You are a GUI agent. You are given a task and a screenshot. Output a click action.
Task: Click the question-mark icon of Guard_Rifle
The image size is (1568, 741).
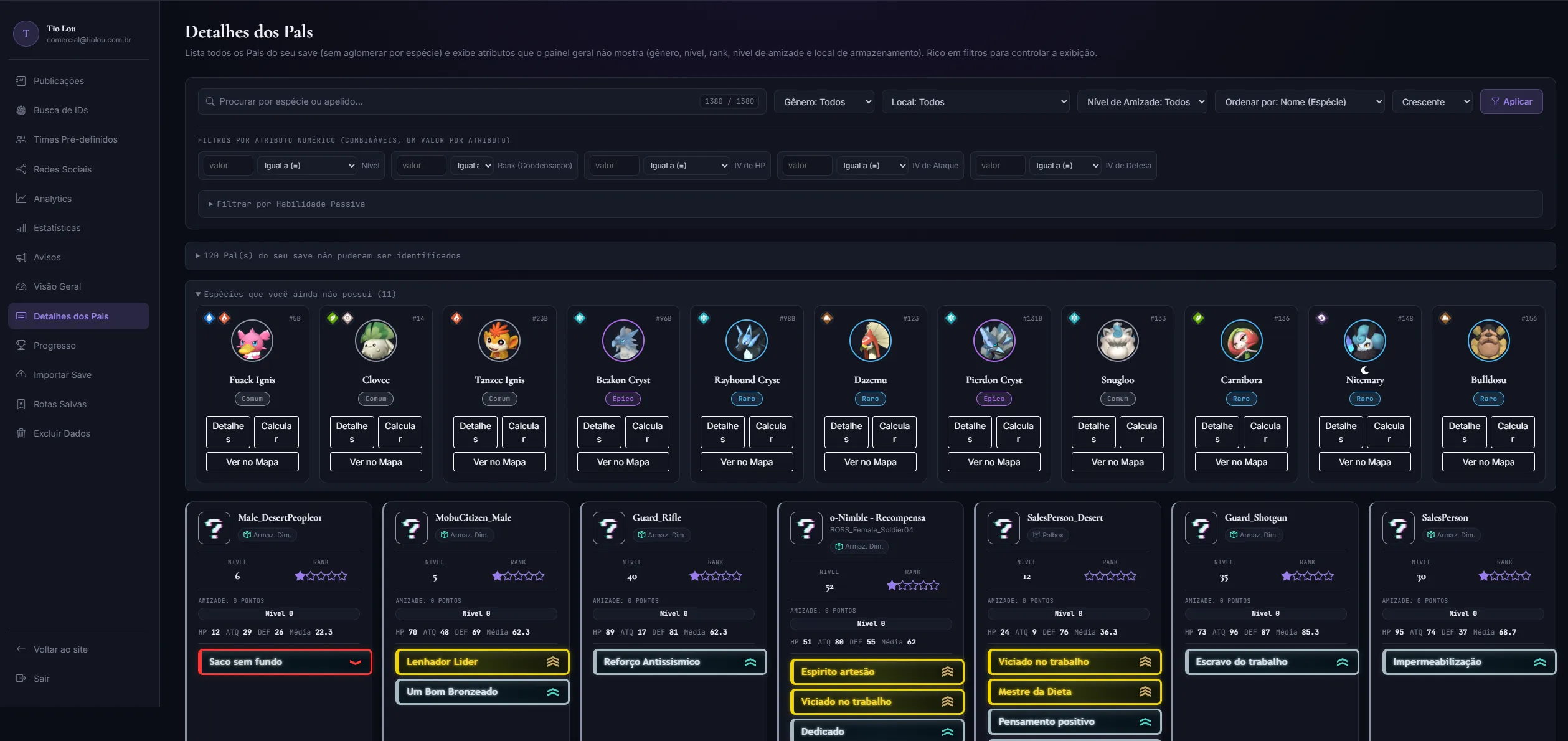click(608, 528)
